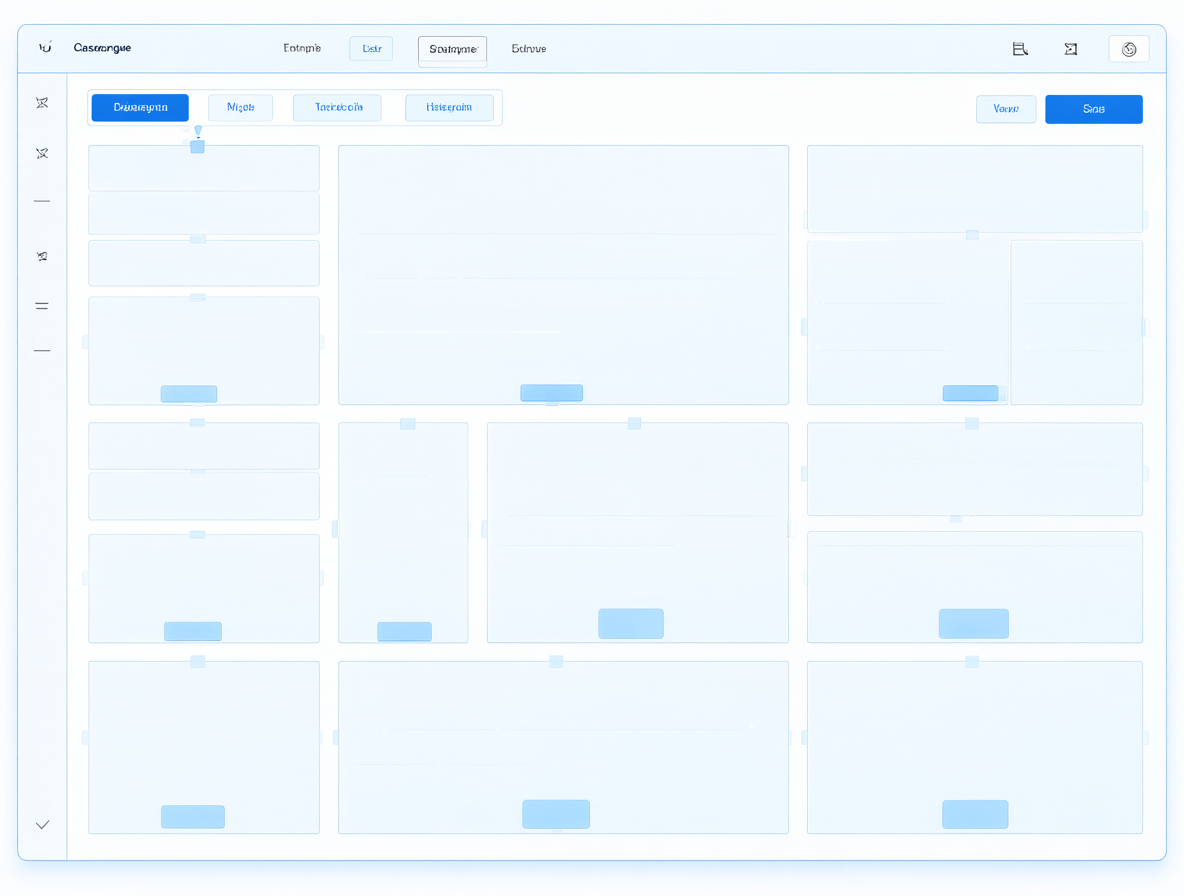Select the solid blue pill in the filter row
Image resolution: width=1184 pixels, height=896 pixels.
[x=140, y=107]
